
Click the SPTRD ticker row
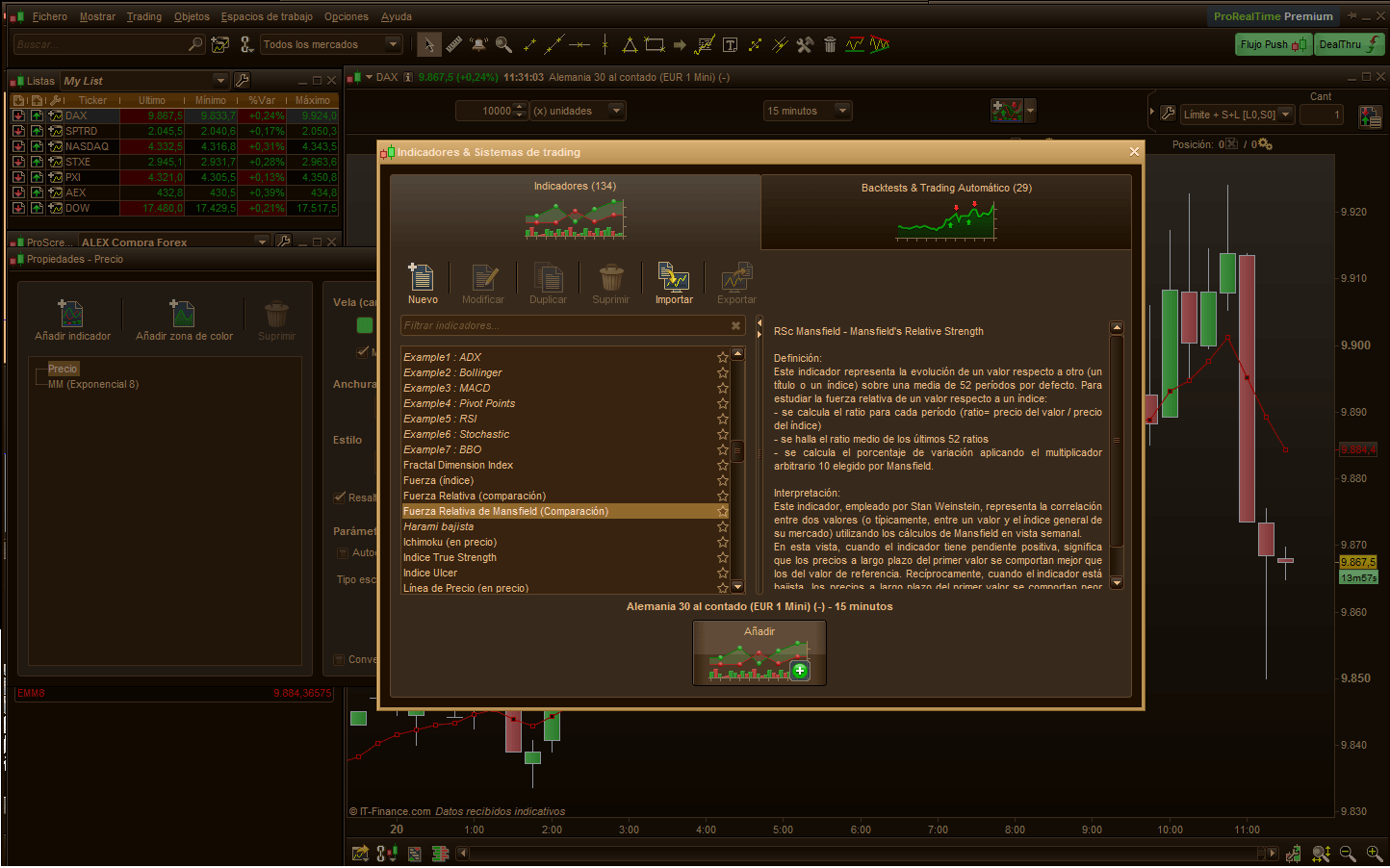click(x=174, y=131)
